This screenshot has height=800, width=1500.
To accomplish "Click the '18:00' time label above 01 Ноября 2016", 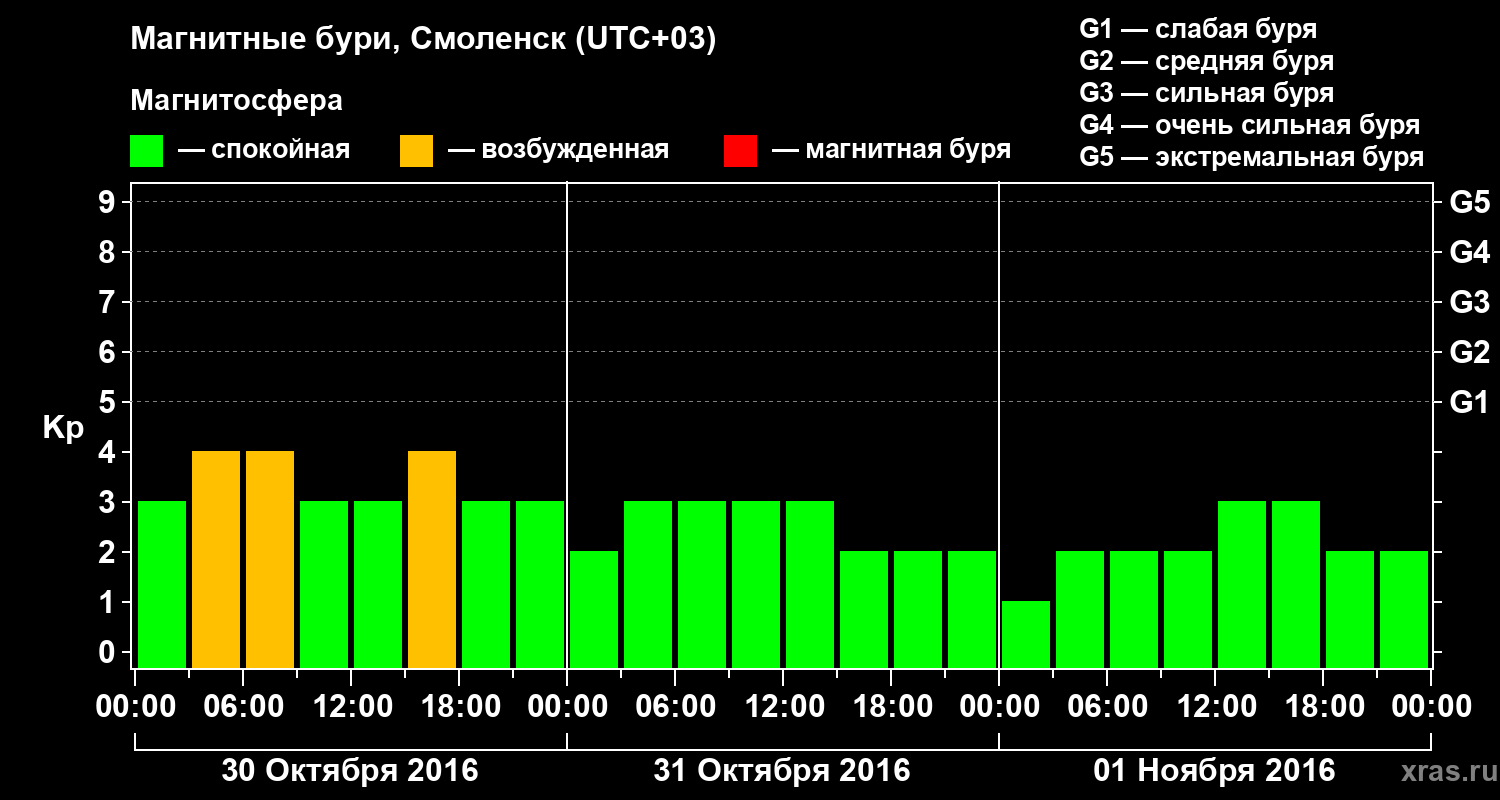I will (x=1323, y=706).
